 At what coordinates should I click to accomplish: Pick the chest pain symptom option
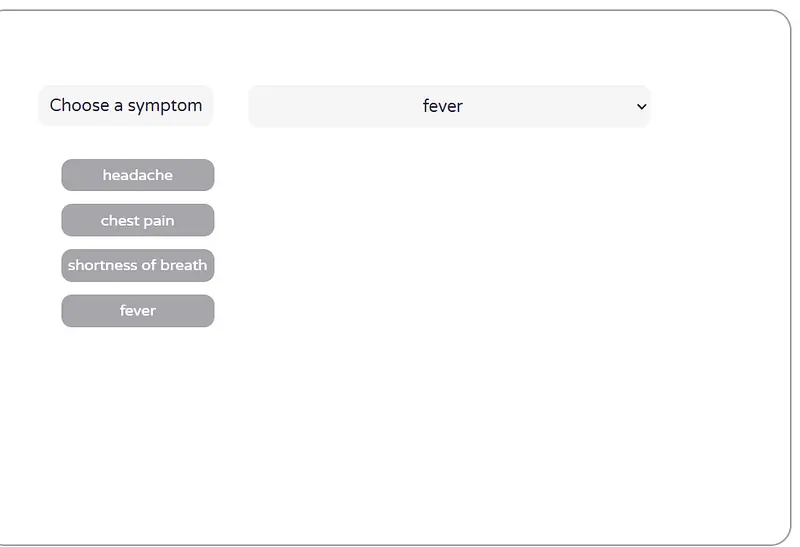(x=137, y=220)
